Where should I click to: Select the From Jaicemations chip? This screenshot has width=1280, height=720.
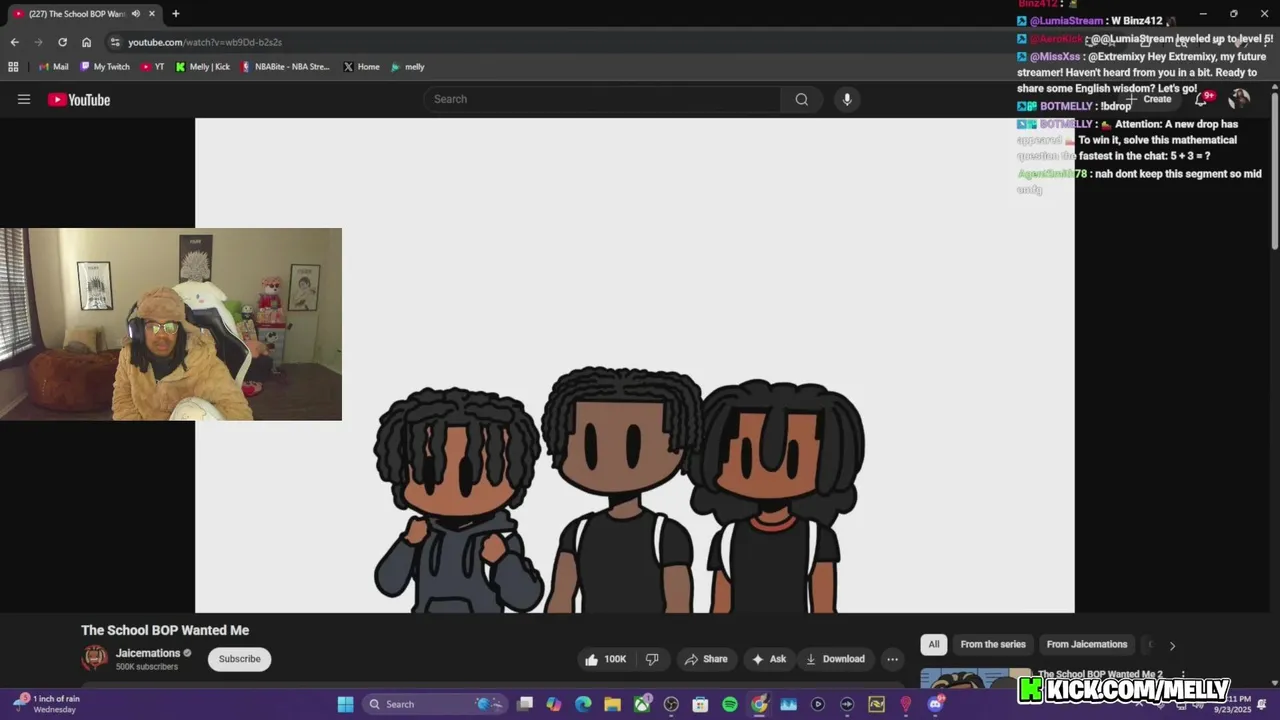click(1087, 645)
